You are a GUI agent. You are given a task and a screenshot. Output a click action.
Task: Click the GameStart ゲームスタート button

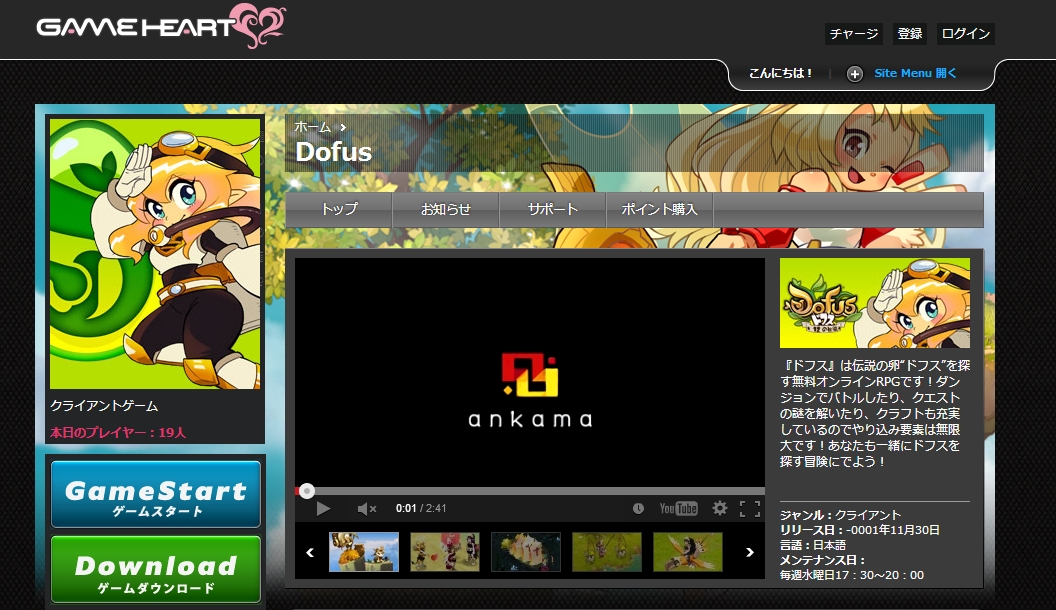pyautogui.click(x=156, y=494)
